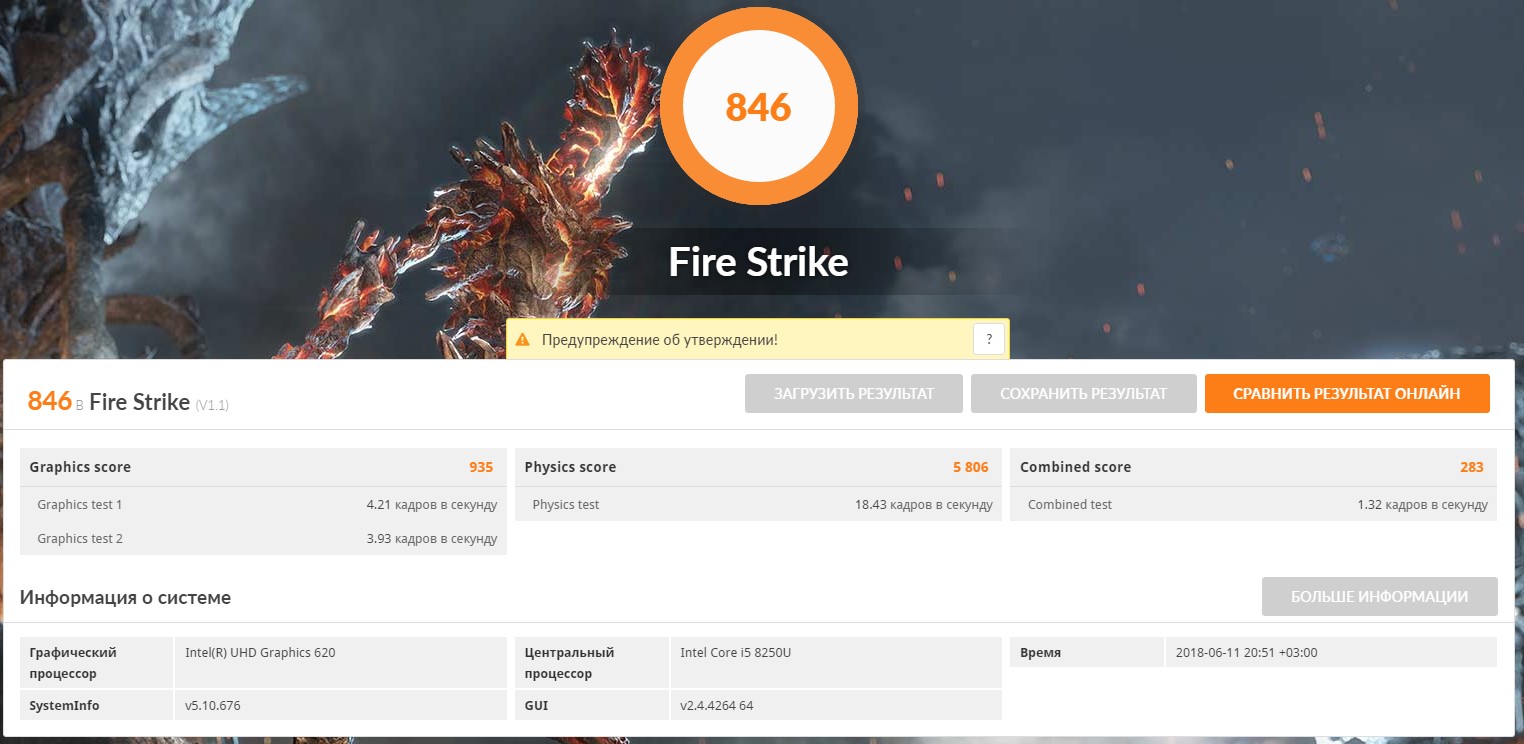Click the Combined score header

[1075, 467]
